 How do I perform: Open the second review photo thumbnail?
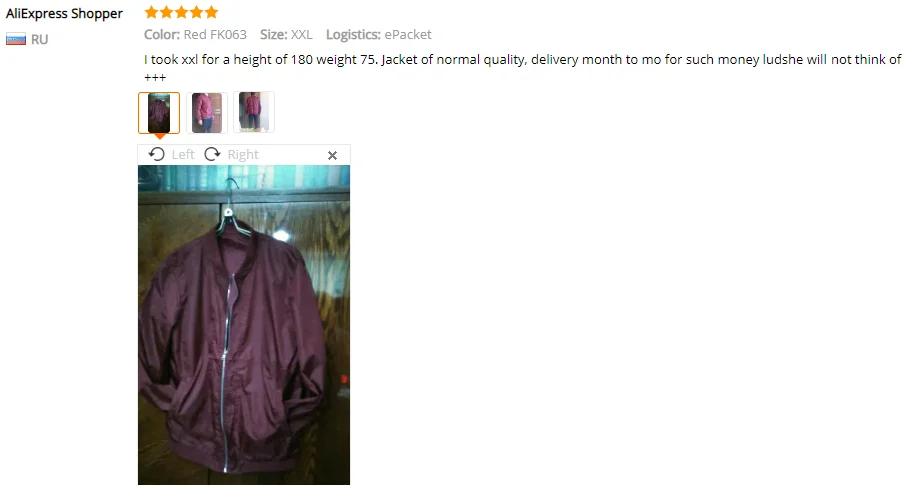point(206,113)
